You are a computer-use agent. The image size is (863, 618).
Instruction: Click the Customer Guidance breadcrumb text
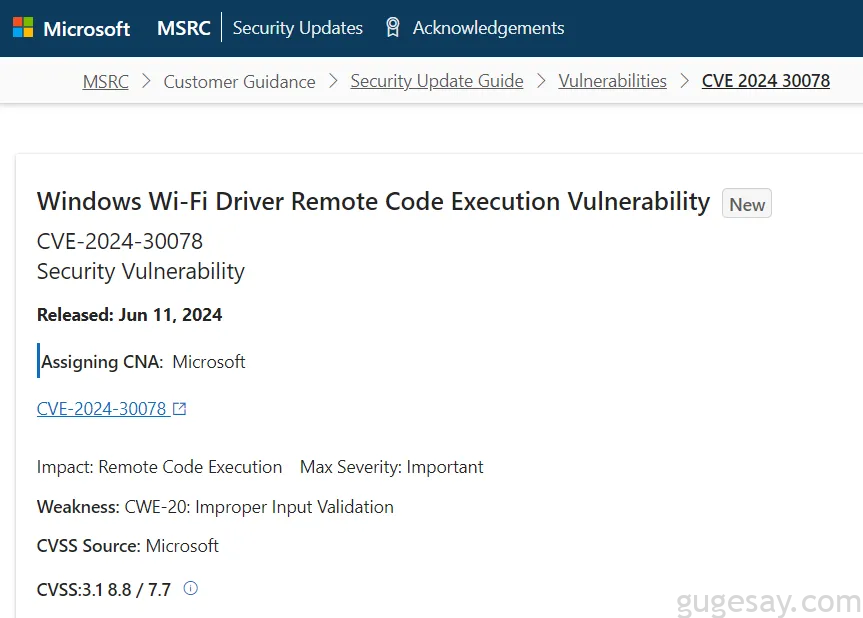tap(239, 81)
